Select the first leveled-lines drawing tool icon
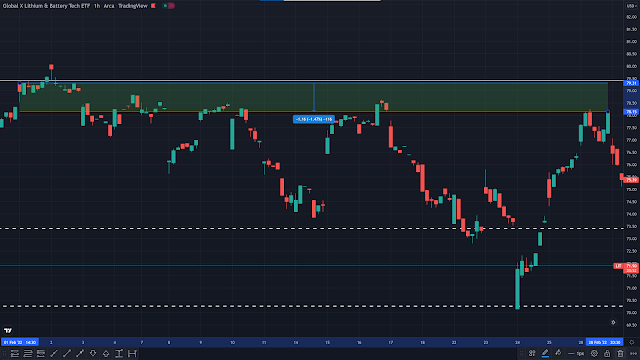The image size is (640, 360). click(x=15, y=353)
